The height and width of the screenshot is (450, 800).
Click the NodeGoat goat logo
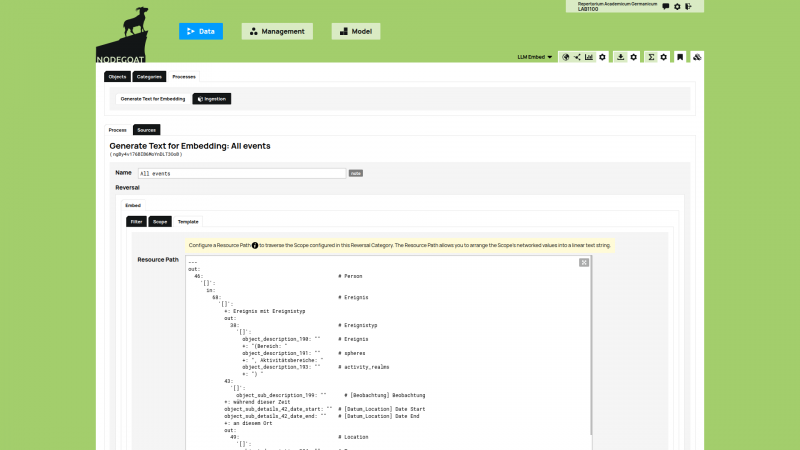tap(129, 30)
